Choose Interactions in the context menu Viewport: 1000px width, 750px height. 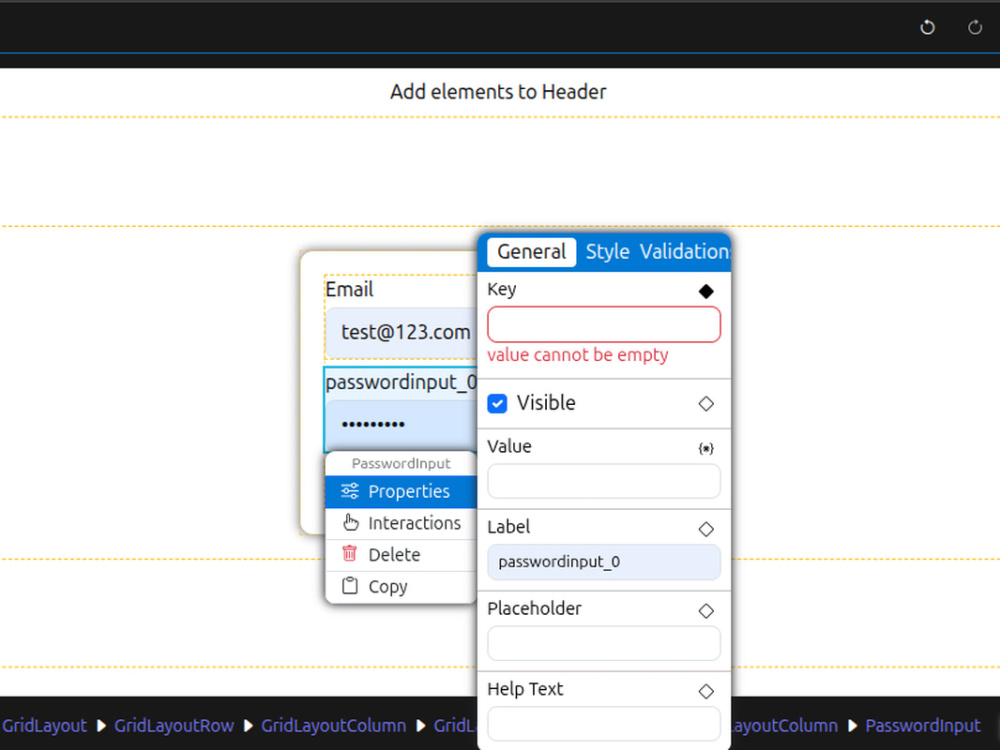401,523
